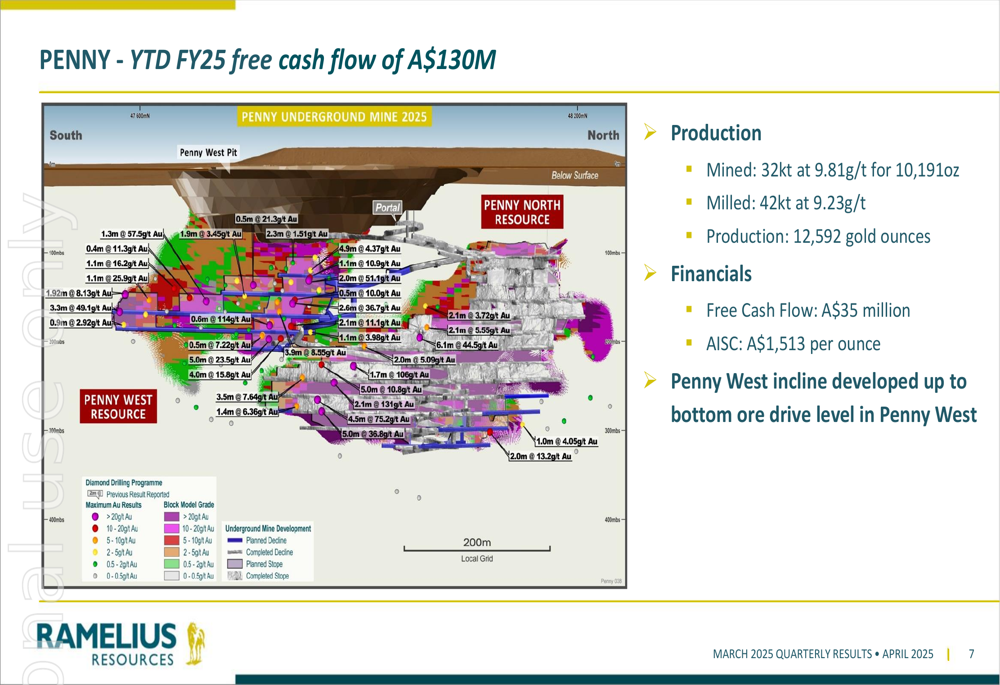Click drill label '1.3m @ 57.5g/t Au'
The image size is (1000, 685).
[132, 234]
